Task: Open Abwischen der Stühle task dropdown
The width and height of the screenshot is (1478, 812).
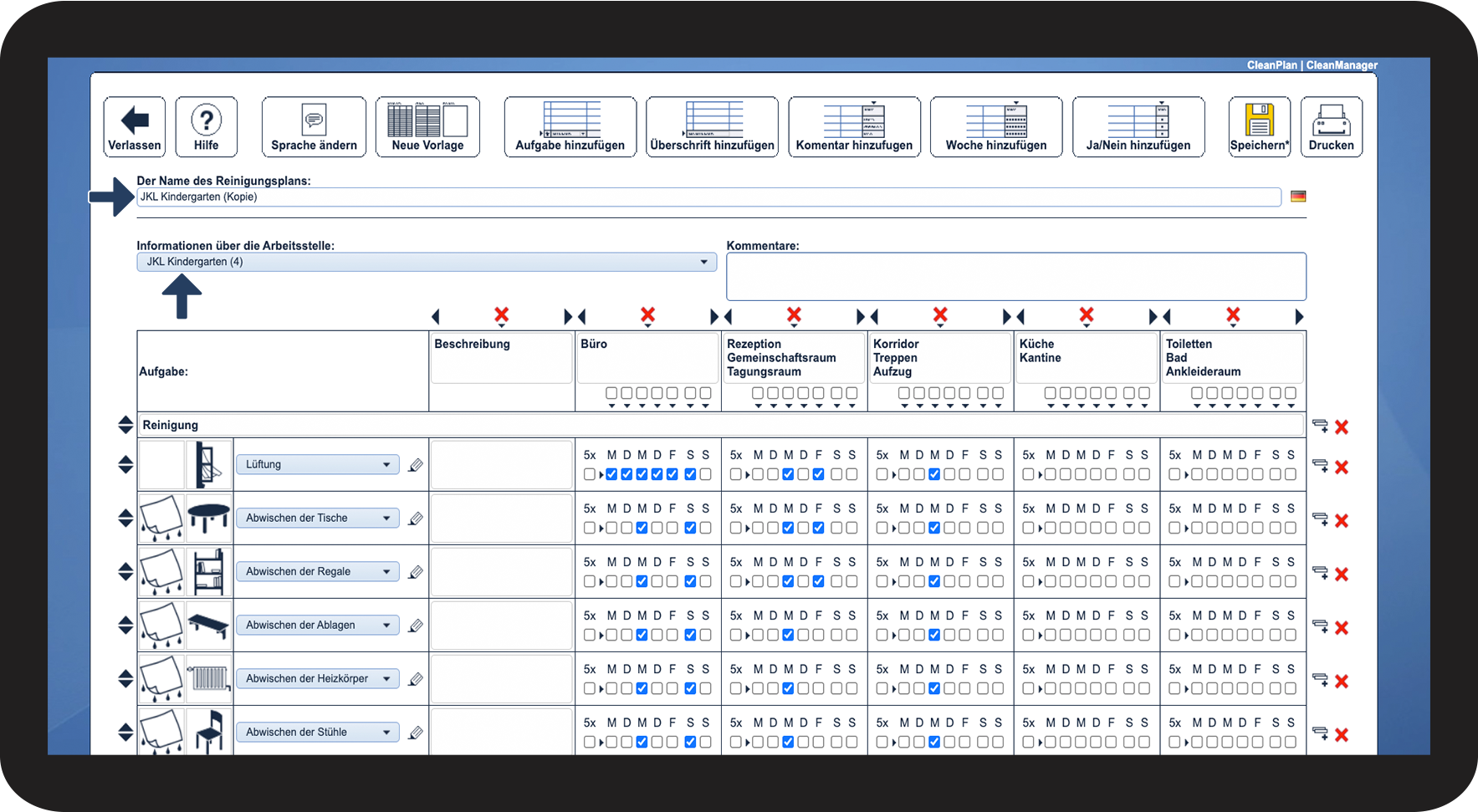Action: (318, 732)
